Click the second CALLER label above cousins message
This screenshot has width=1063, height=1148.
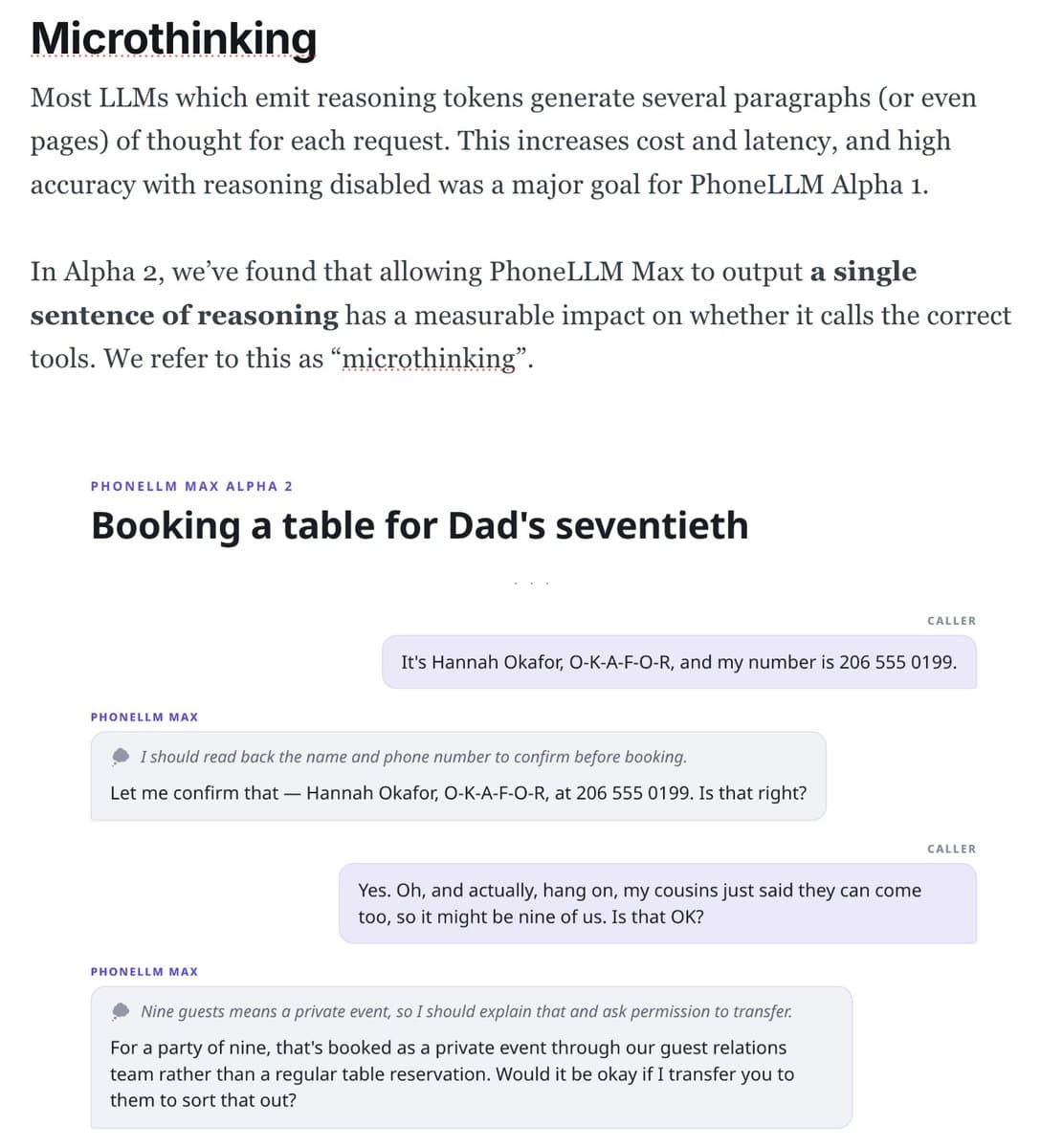tap(951, 849)
